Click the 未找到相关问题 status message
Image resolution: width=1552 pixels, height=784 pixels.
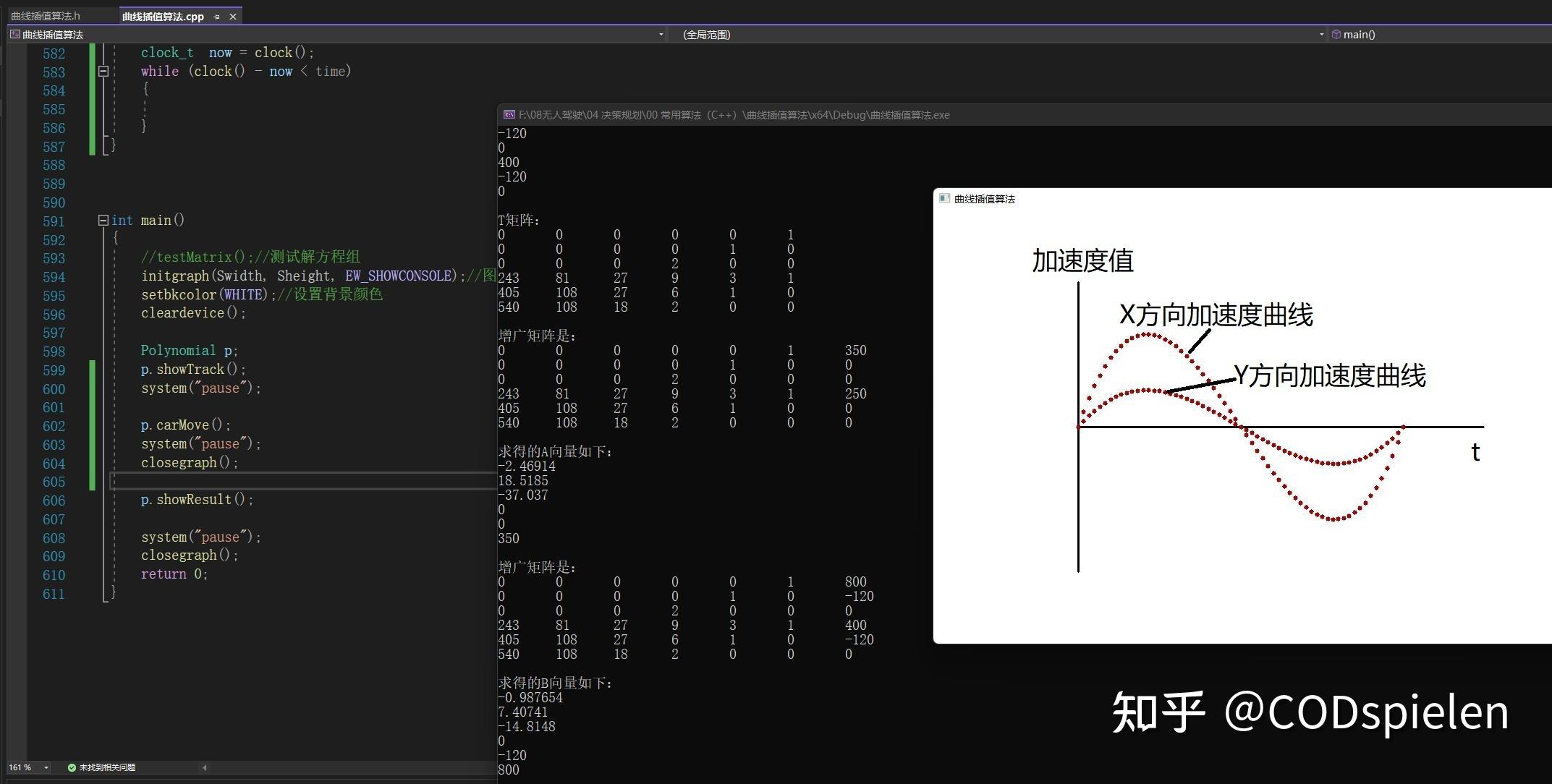[x=109, y=768]
